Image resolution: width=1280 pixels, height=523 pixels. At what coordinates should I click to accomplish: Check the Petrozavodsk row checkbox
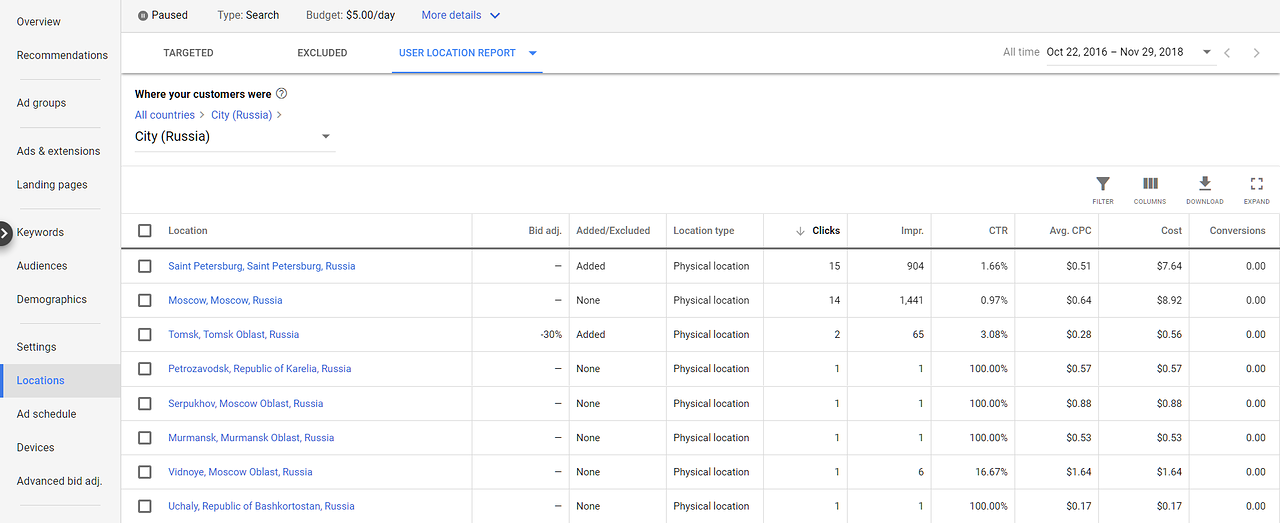145,369
